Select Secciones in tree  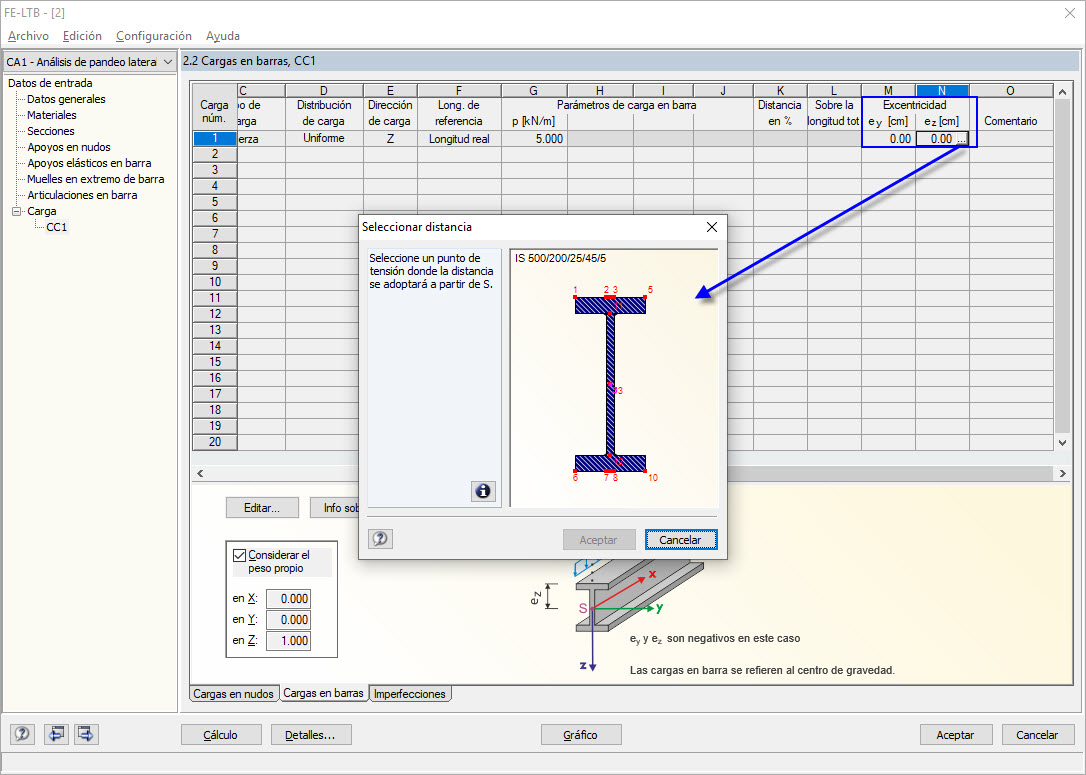tap(51, 131)
